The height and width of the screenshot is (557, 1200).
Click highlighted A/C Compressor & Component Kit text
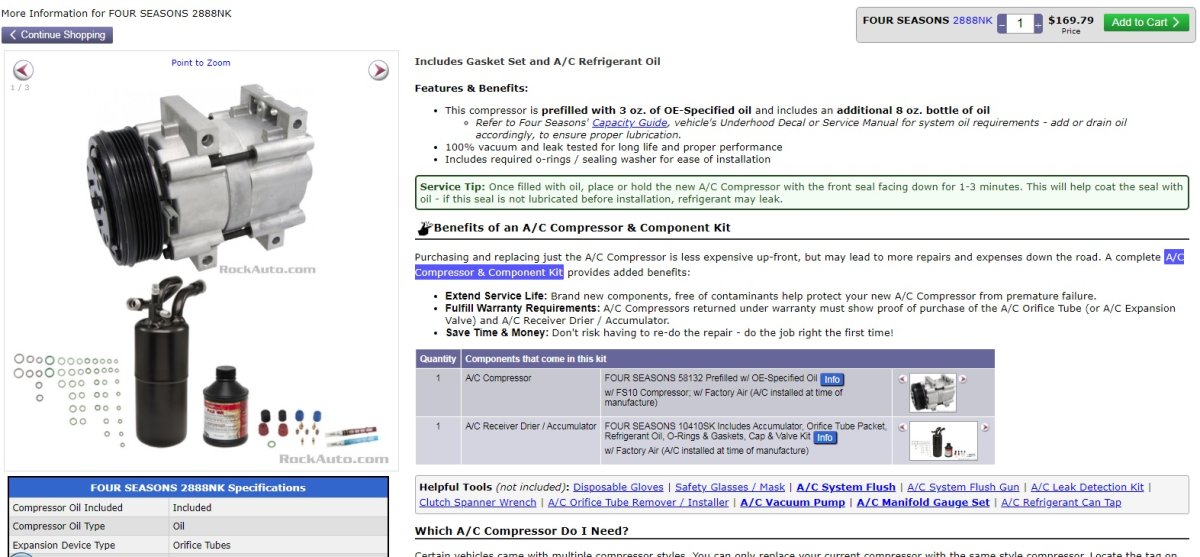click(490, 272)
